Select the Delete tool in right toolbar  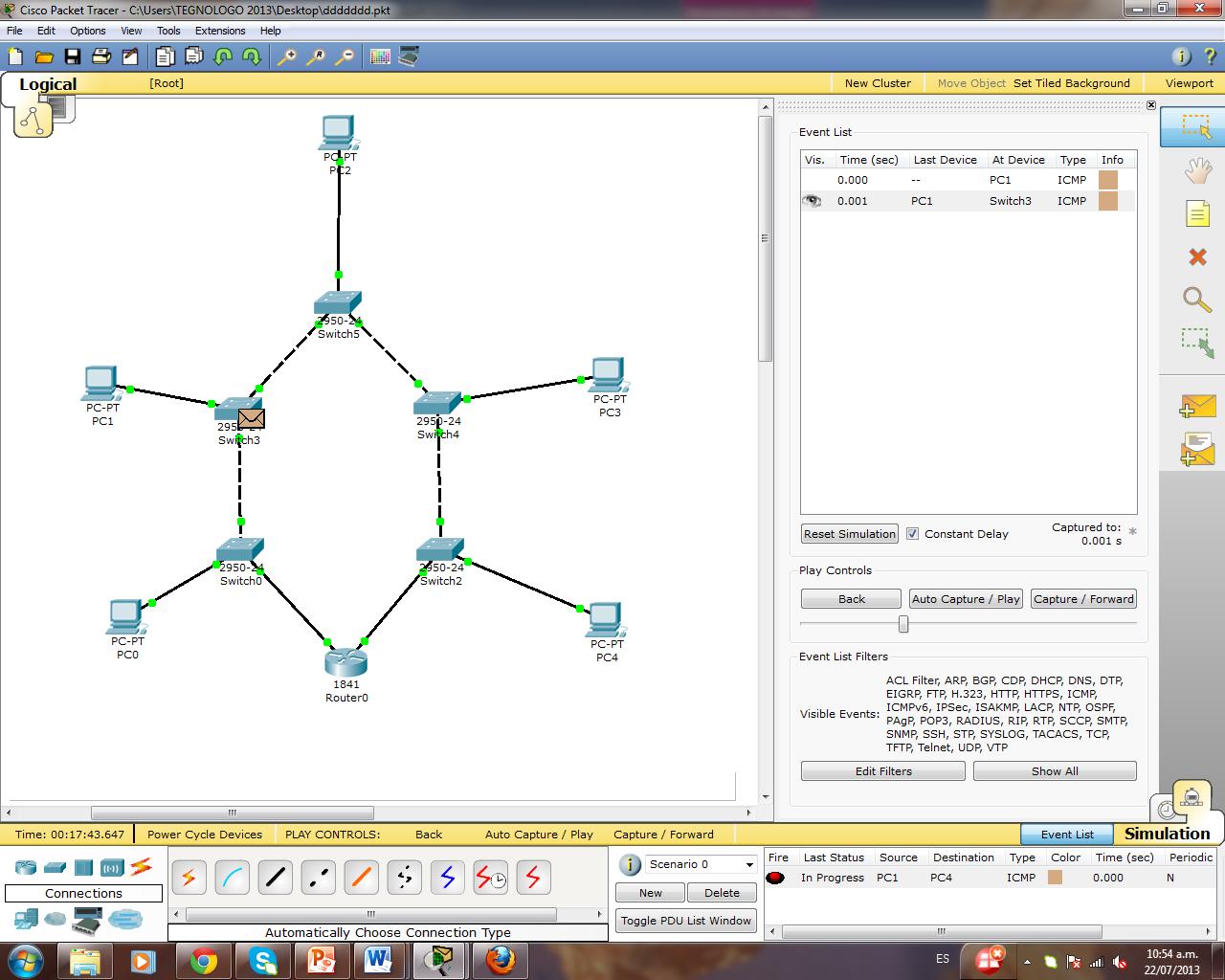(x=1196, y=256)
